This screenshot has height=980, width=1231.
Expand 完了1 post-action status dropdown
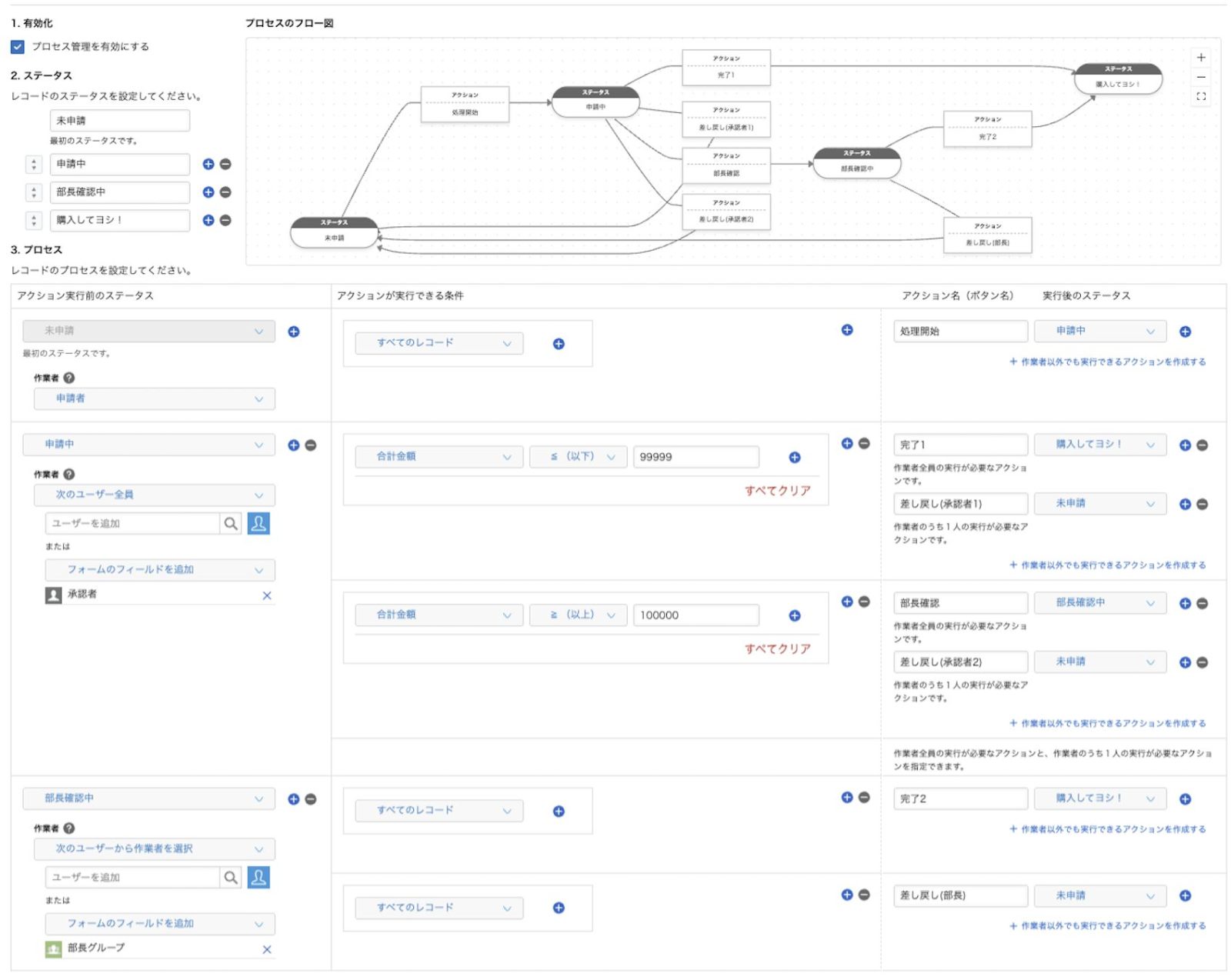coord(1099,445)
